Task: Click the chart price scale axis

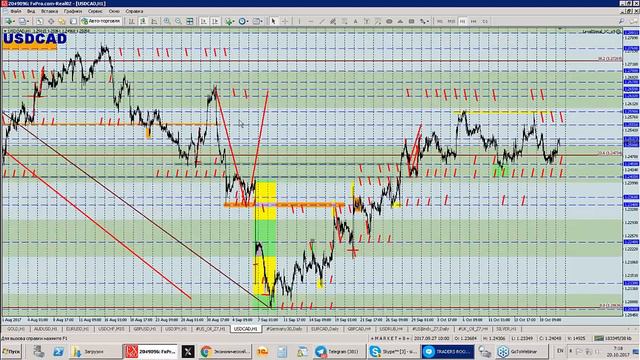Action: (x=631, y=173)
